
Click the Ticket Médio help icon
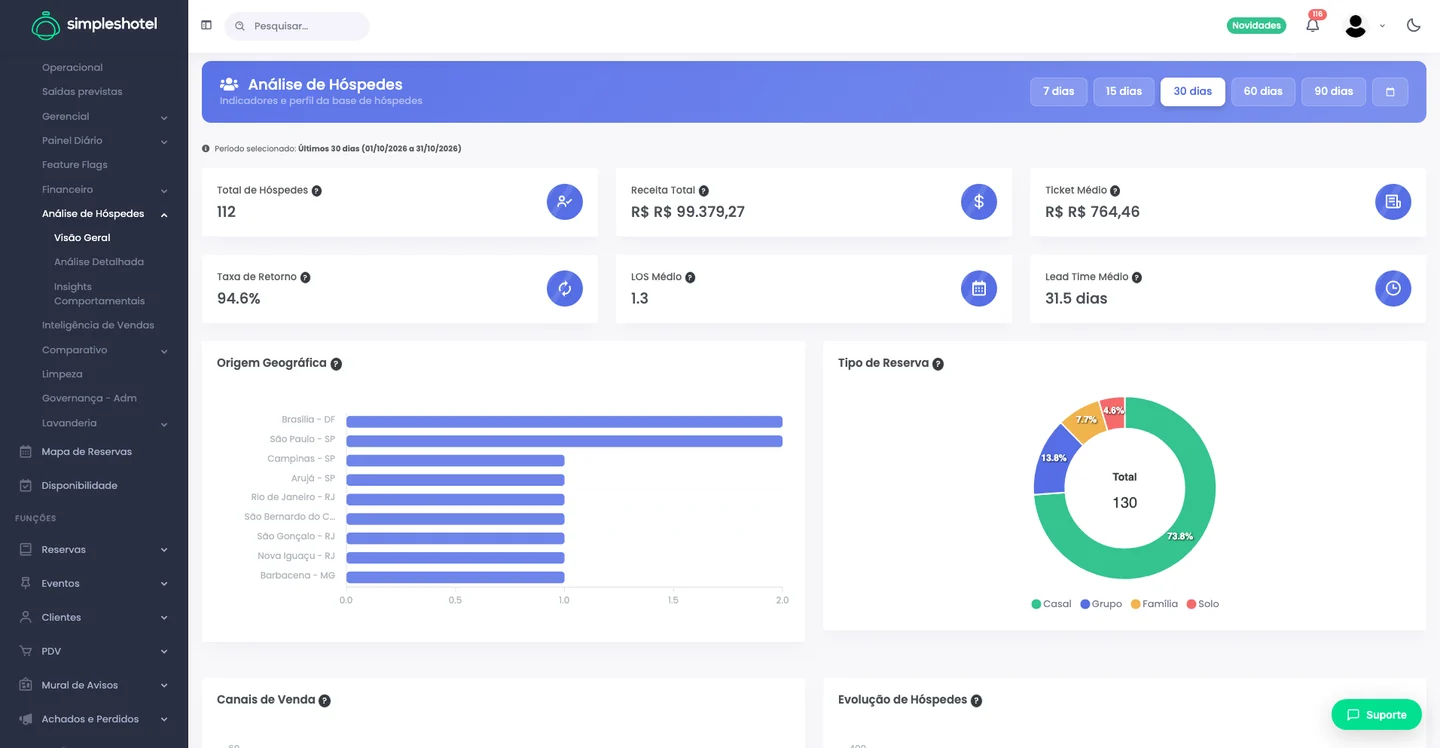pyautogui.click(x=1115, y=190)
